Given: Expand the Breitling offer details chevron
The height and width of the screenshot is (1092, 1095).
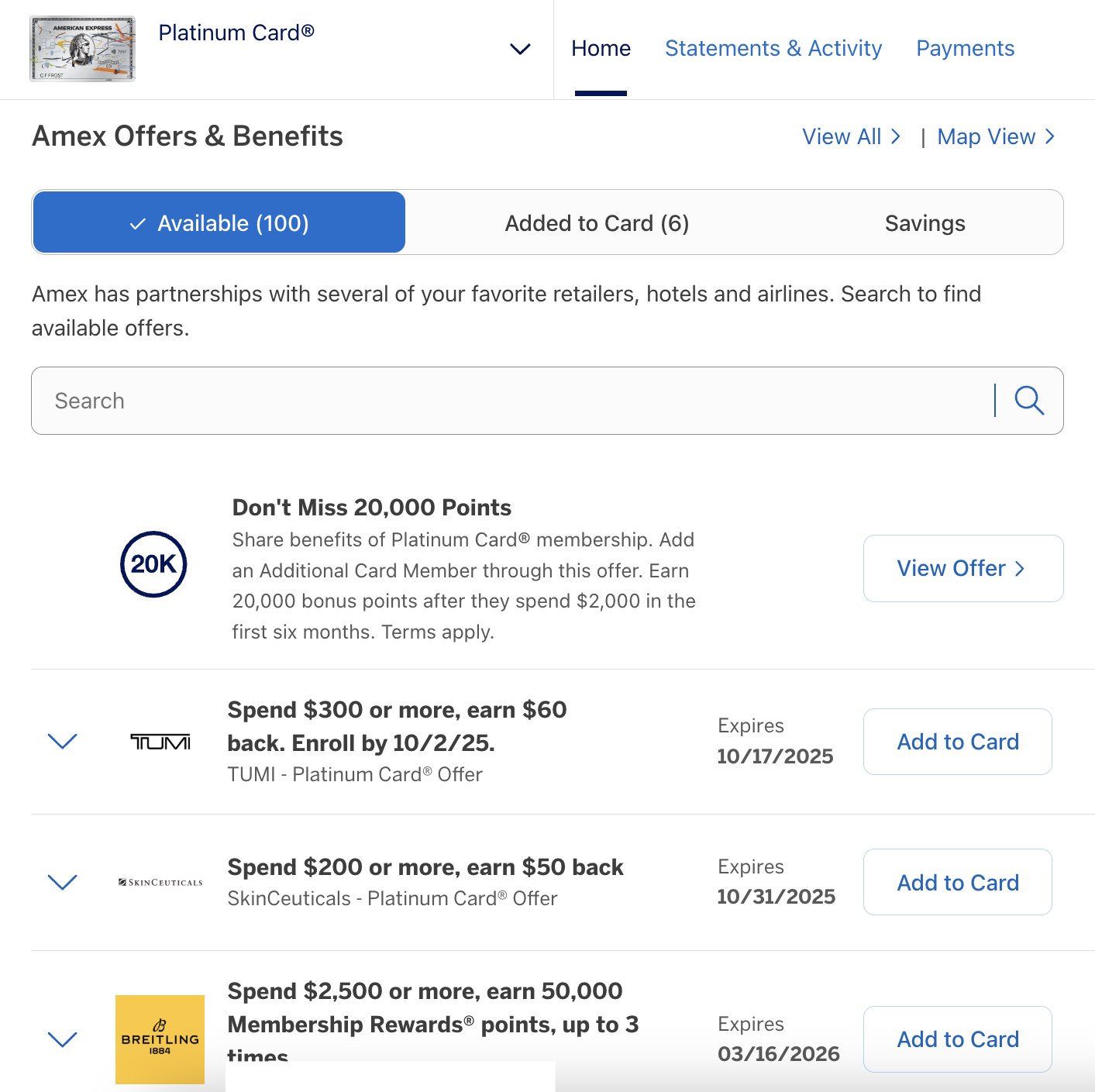Looking at the screenshot, I should click(63, 1039).
